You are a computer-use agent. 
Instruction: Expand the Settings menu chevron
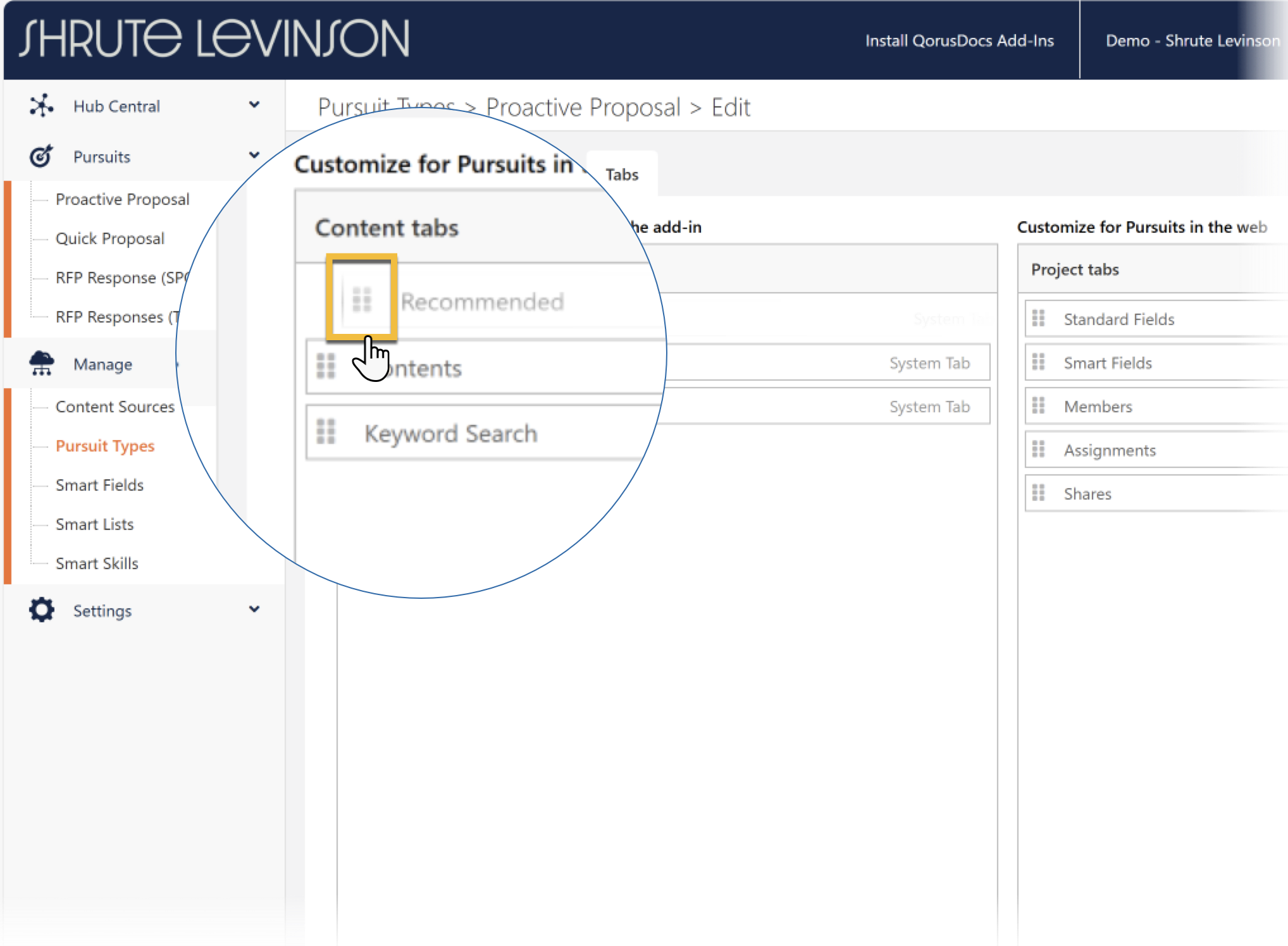coord(254,610)
